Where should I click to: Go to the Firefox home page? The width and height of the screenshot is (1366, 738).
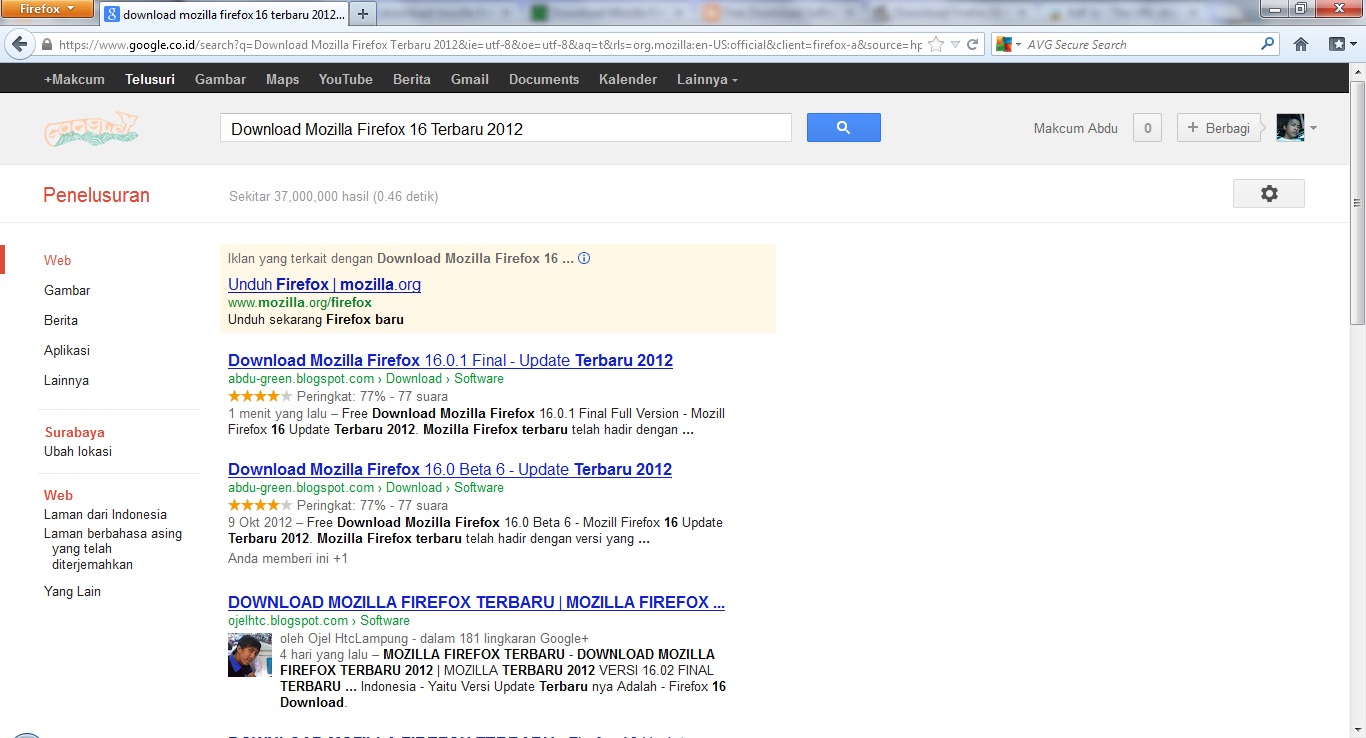[x=1301, y=45]
